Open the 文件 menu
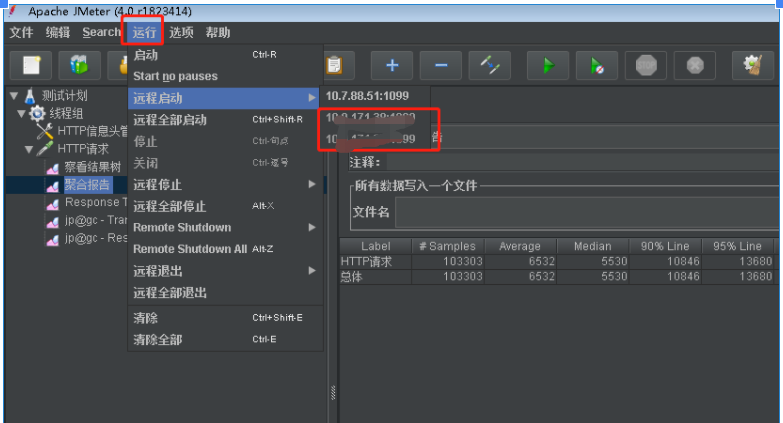The height and width of the screenshot is (423, 783). 21,32
